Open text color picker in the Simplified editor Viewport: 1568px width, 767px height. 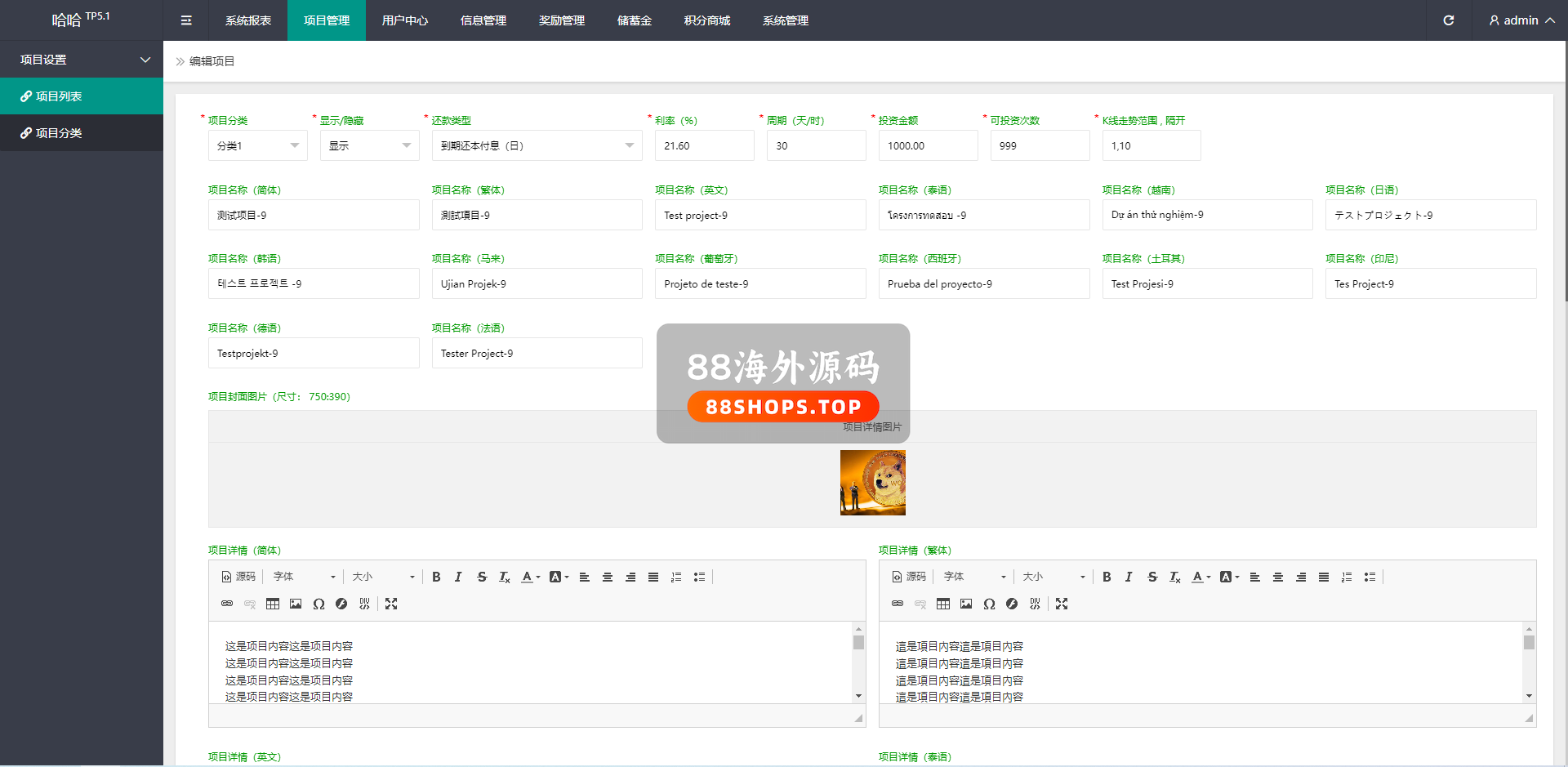pos(529,577)
